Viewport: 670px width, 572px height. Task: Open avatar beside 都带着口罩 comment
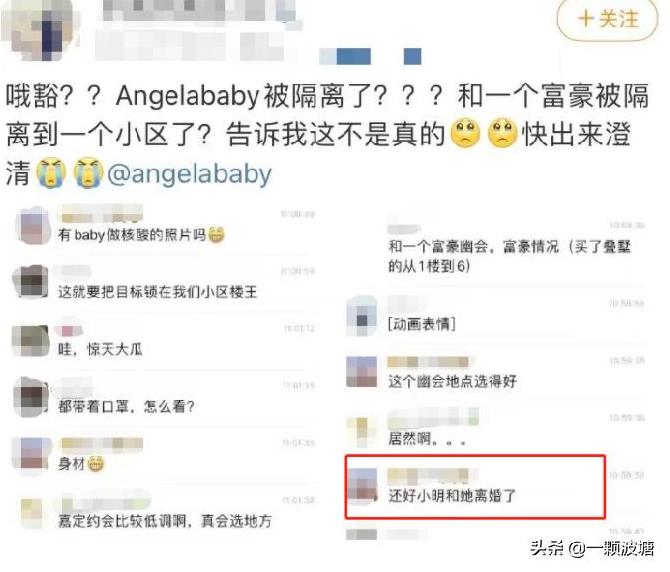click(31, 396)
